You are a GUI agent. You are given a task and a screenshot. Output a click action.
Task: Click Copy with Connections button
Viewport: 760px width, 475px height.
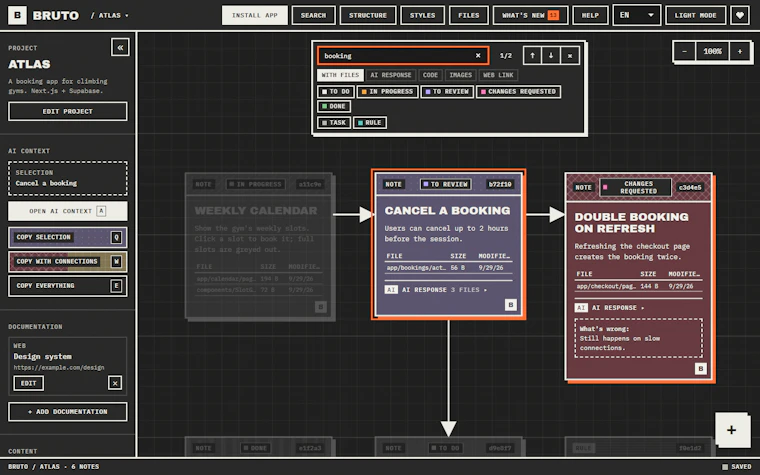point(68,261)
